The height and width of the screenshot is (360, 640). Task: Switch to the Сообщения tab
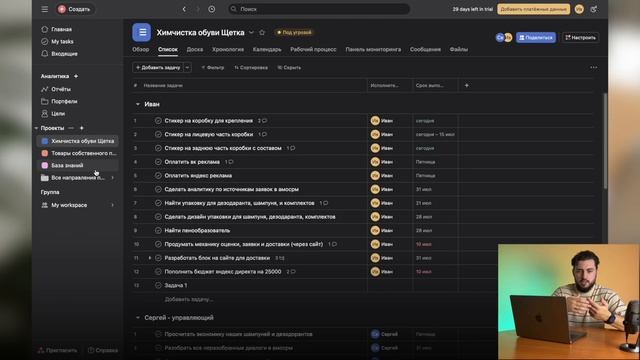pos(425,49)
